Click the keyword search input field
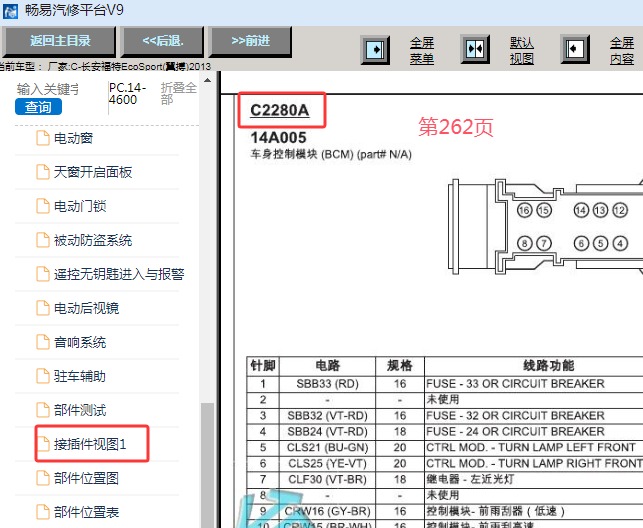This screenshot has height=528, width=643. coord(48,89)
